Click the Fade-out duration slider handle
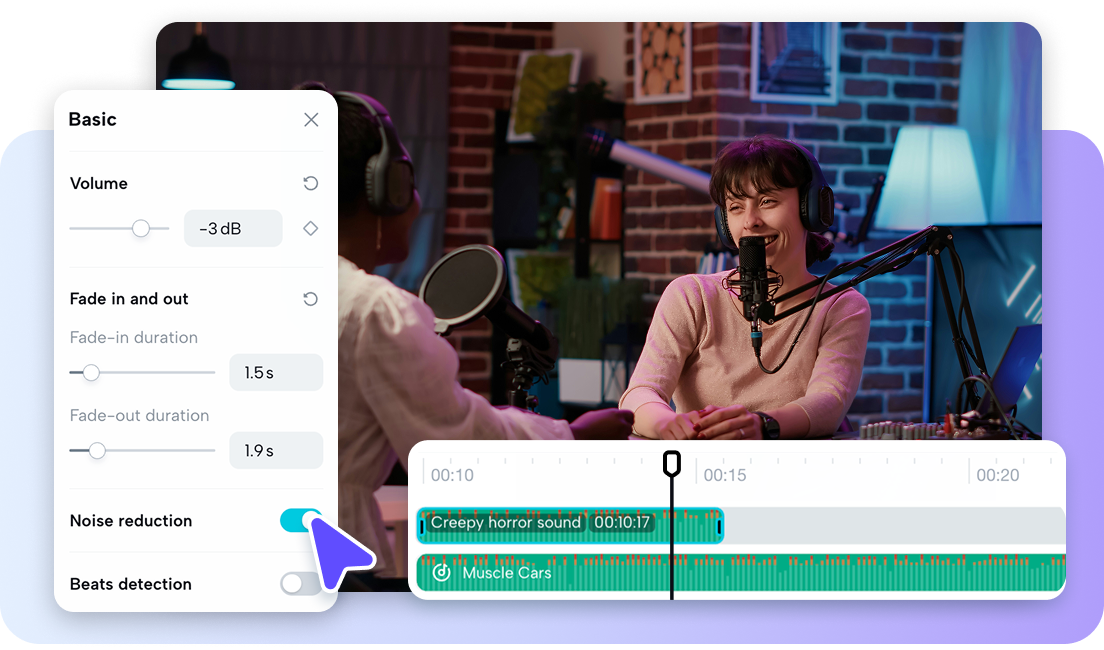1104x650 pixels. pyautogui.click(x=97, y=451)
